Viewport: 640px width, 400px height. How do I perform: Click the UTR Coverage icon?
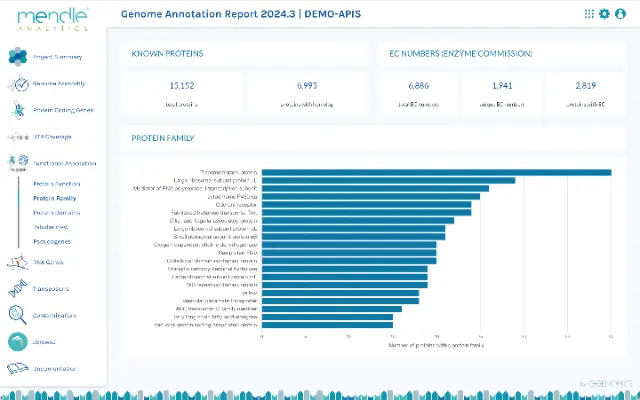[18, 136]
